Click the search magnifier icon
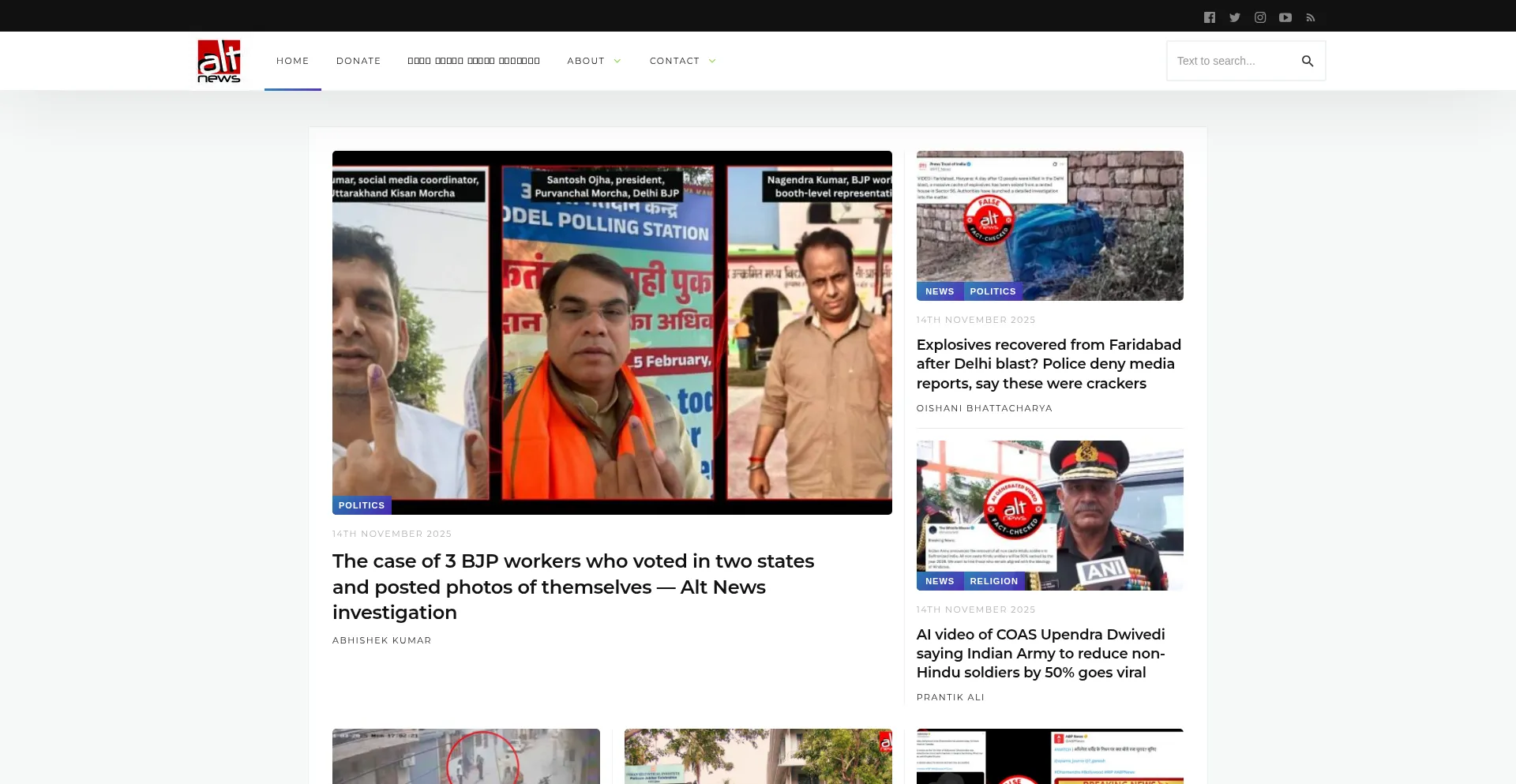Viewport: 1516px width, 784px height. [x=1307, y=61]
